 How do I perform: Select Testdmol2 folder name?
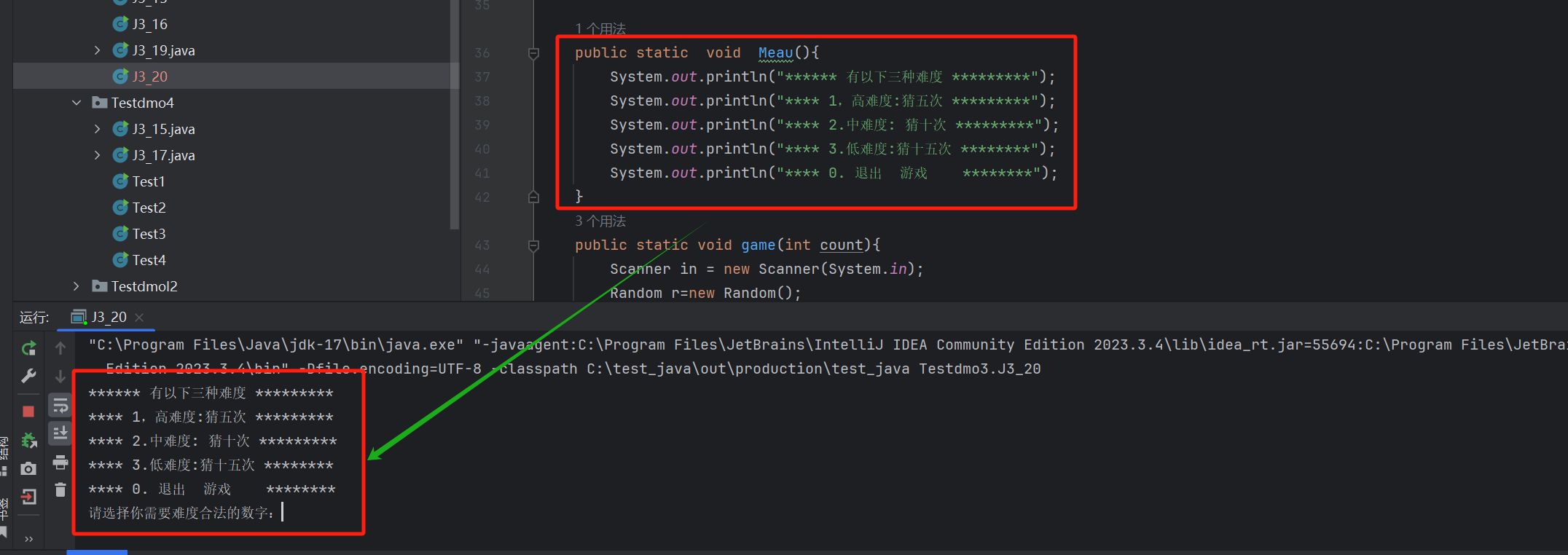[144, 286]
